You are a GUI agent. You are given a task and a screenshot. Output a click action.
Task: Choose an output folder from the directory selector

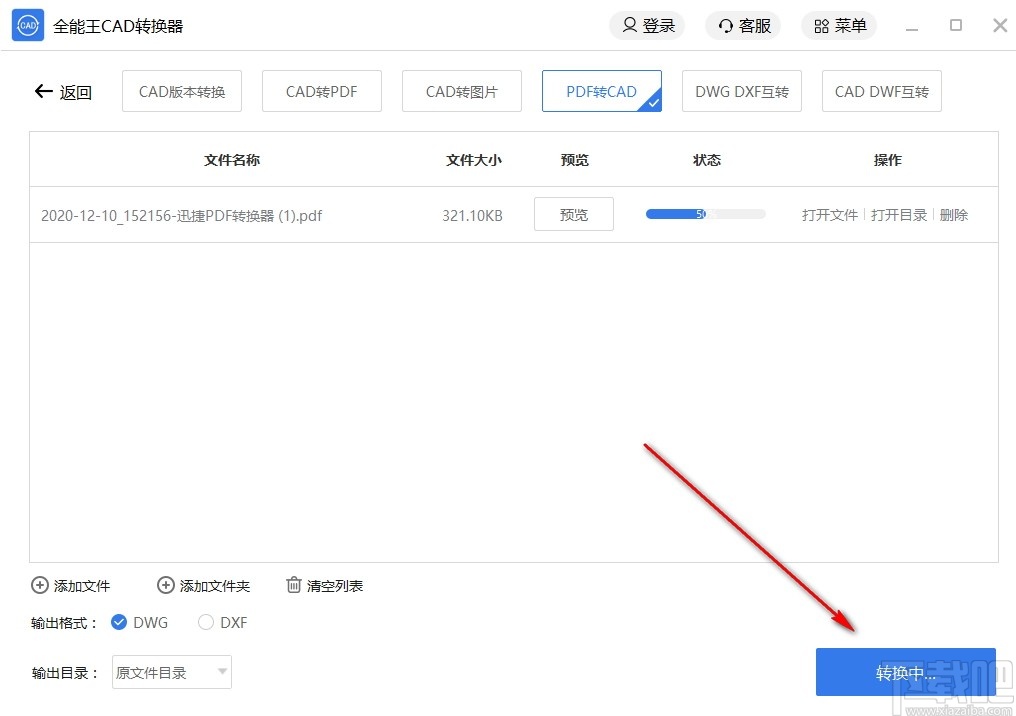(171, 673)
